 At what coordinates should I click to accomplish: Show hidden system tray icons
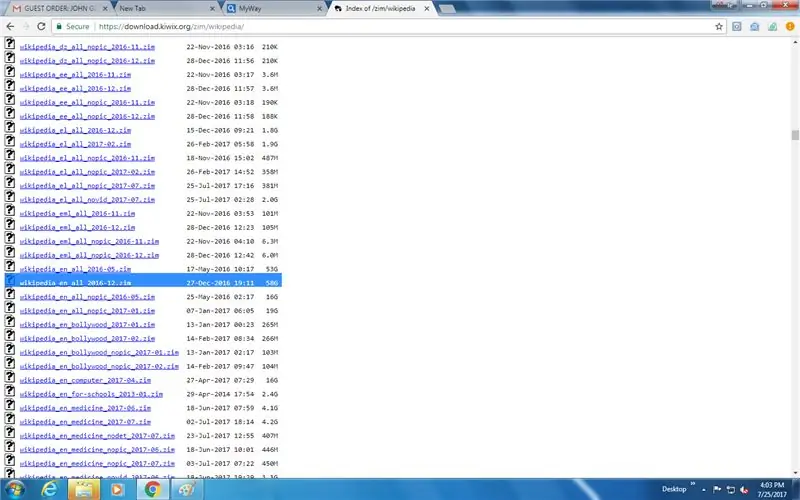point(704,490)
